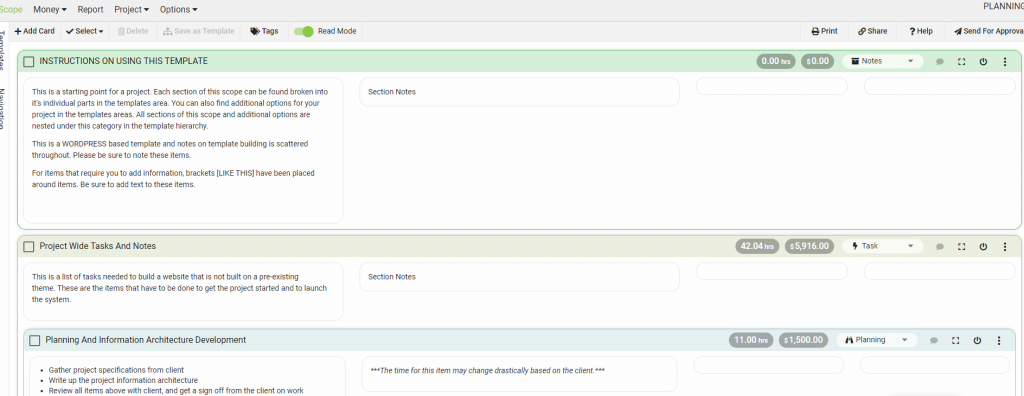The width and height of the screenshot is (1024, 396).
Task: Click the Planning card notes about time changes
Action: 519,374
